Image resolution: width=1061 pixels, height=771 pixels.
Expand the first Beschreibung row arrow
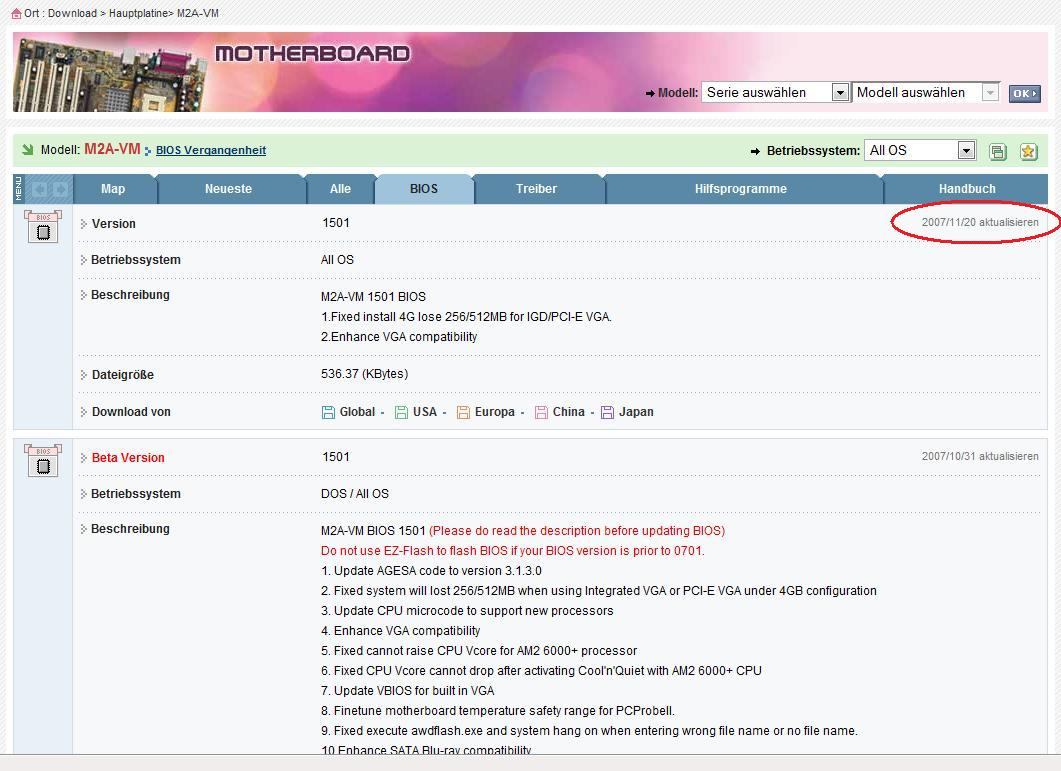pos(84,295)
